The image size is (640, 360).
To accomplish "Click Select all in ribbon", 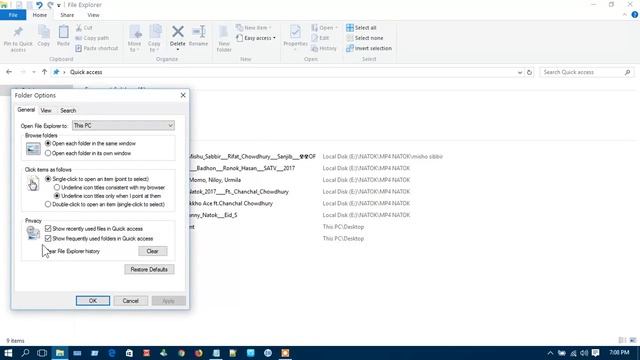I will coord(361,28).
